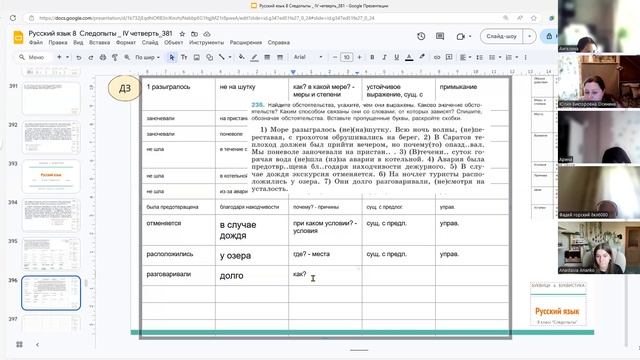
Task: Reload the browser page
Action: [13, 18]
